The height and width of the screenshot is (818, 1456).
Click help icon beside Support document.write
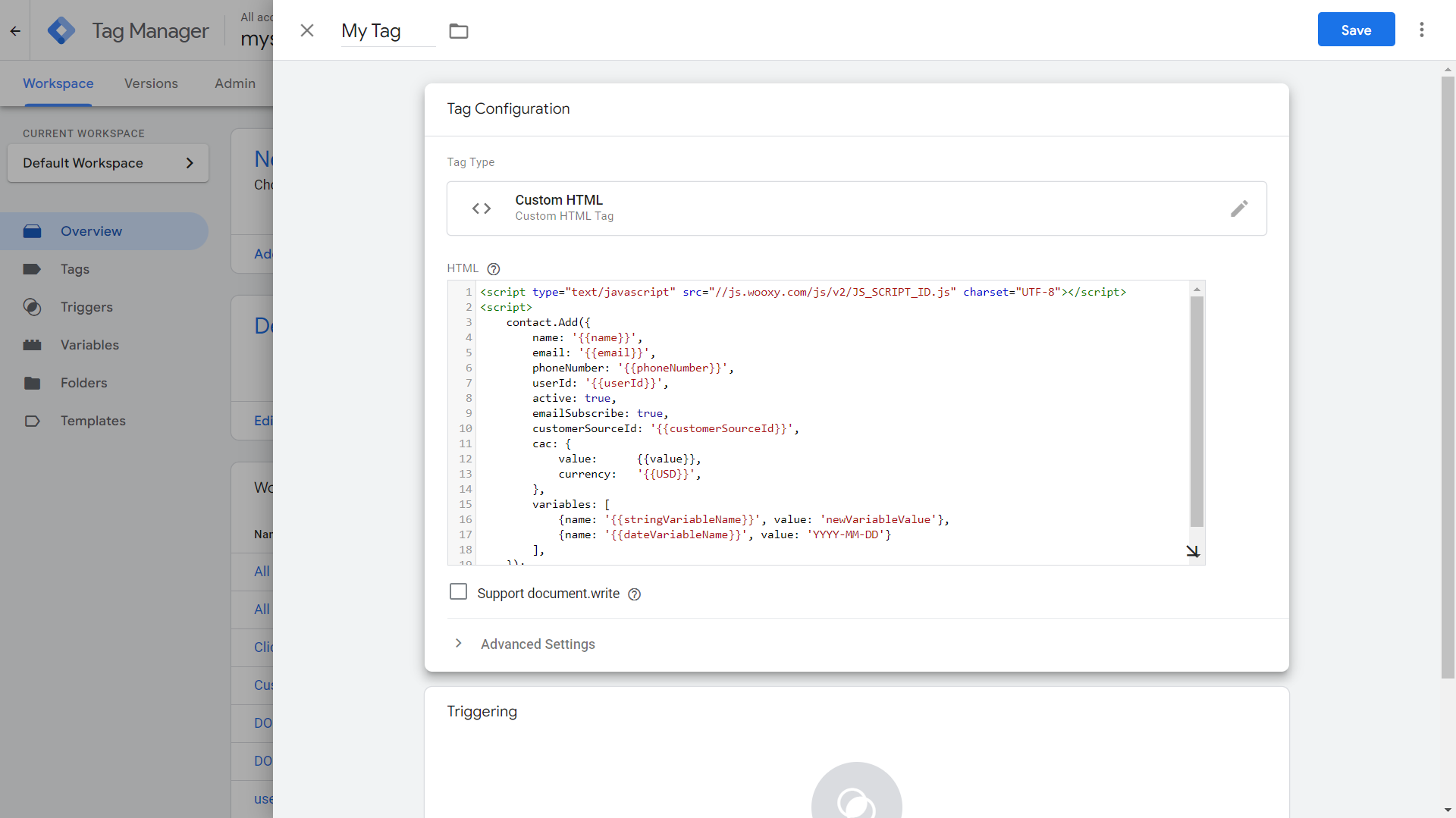coord(635,594)
